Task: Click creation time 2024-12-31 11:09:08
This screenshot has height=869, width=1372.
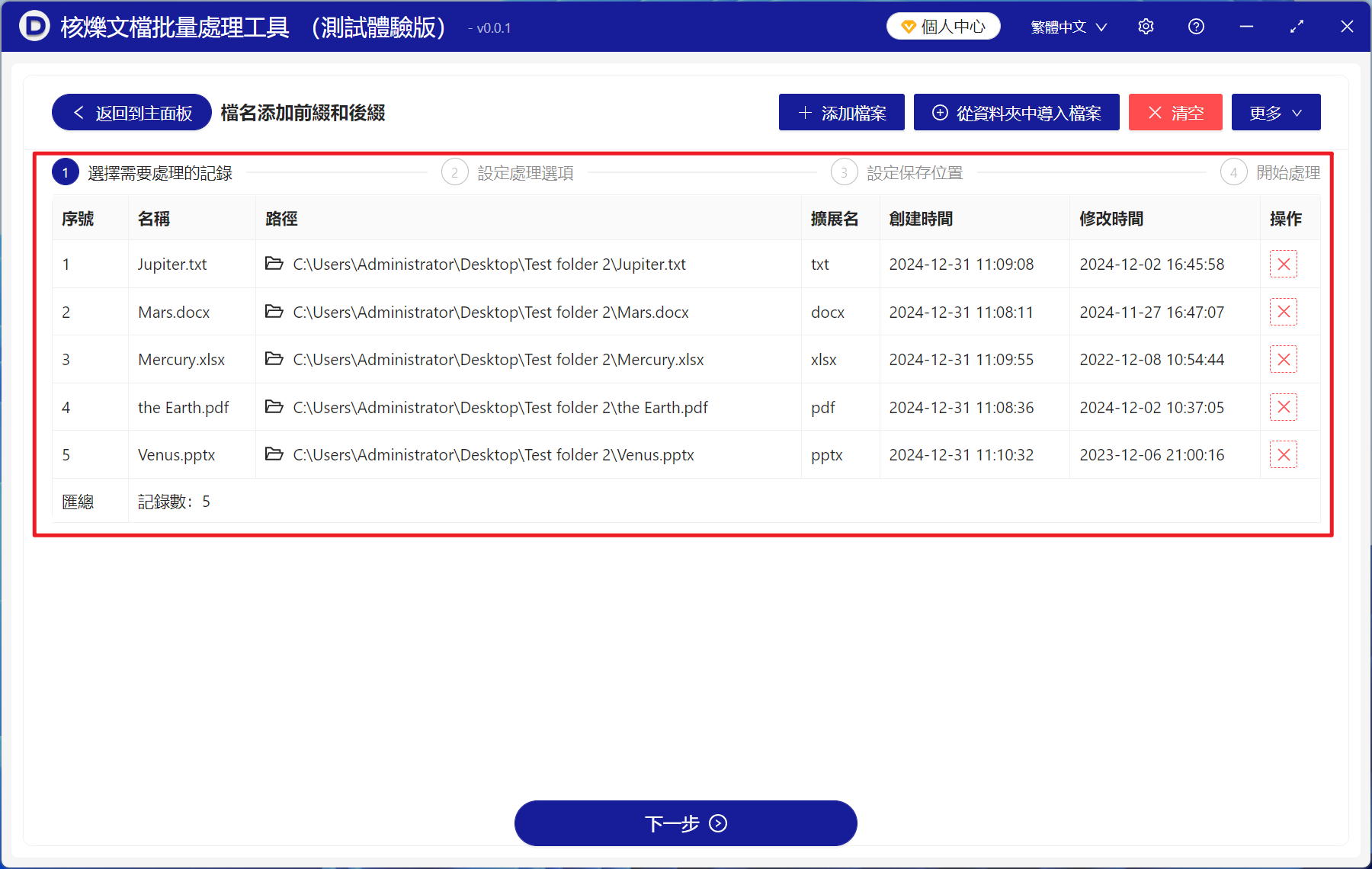Action: 961,265
